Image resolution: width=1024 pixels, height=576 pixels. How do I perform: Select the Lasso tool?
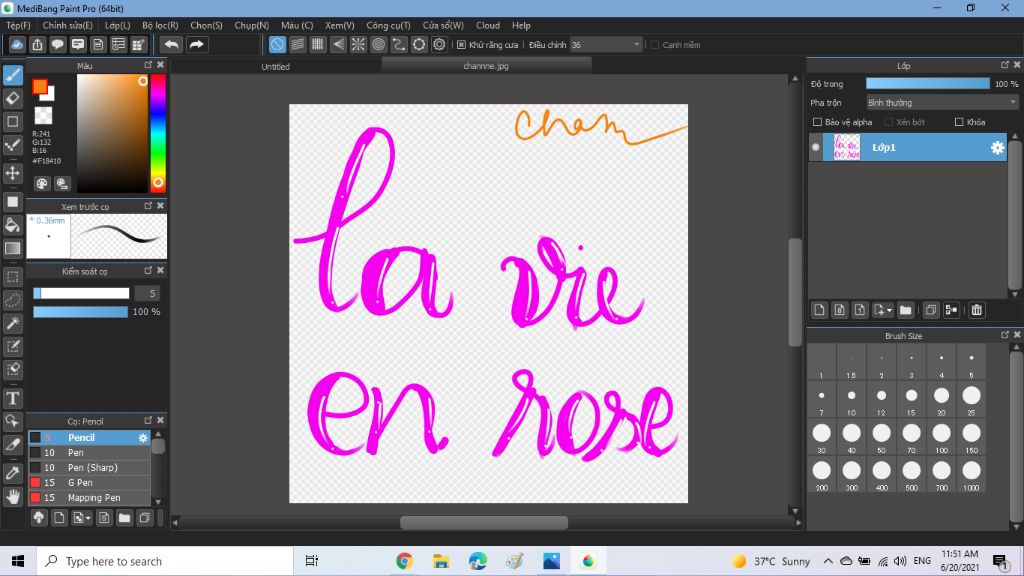(13, 300)
